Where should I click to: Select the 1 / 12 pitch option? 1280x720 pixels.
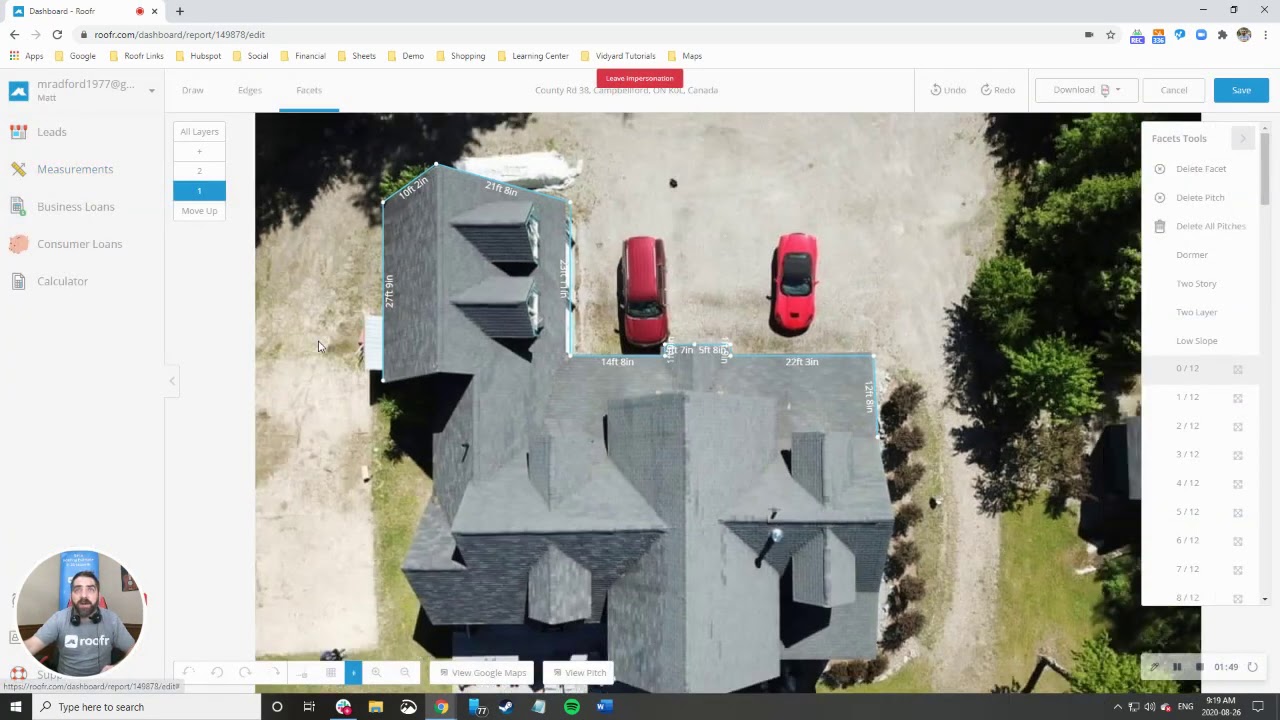(x=1200, y=398)
